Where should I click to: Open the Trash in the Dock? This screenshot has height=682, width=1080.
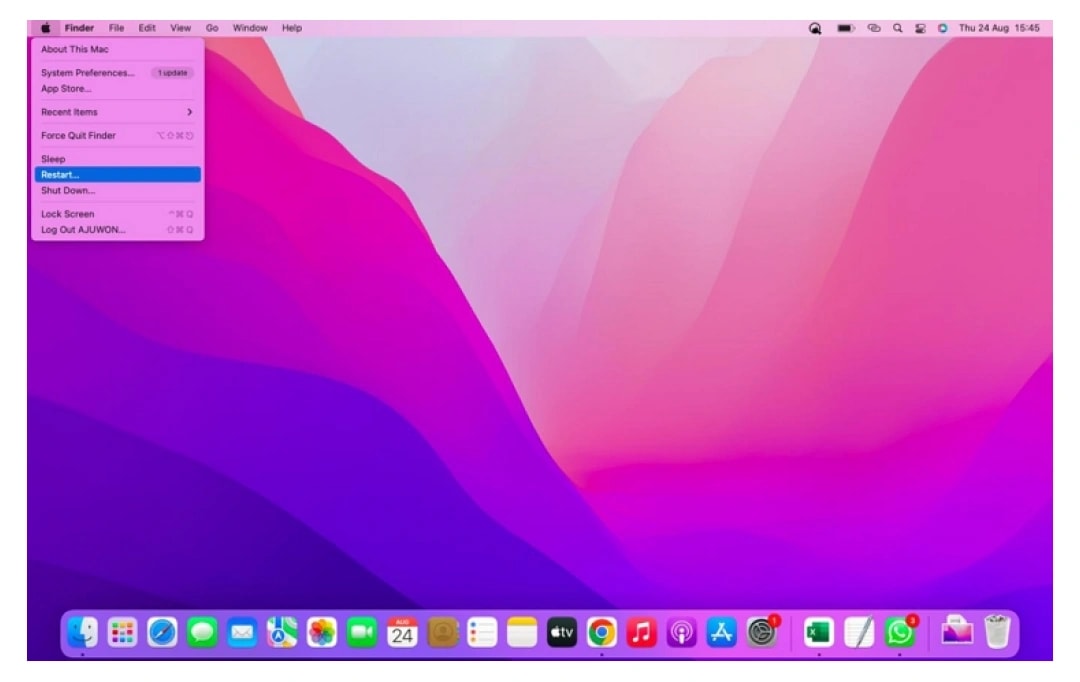[x=997, y=632]
